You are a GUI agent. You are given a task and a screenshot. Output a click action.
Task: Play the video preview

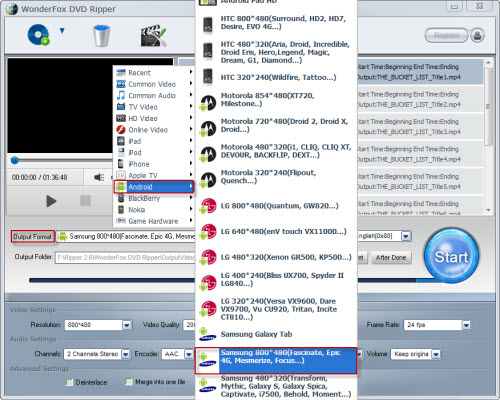pyautogui.click(x=51, y=201)
